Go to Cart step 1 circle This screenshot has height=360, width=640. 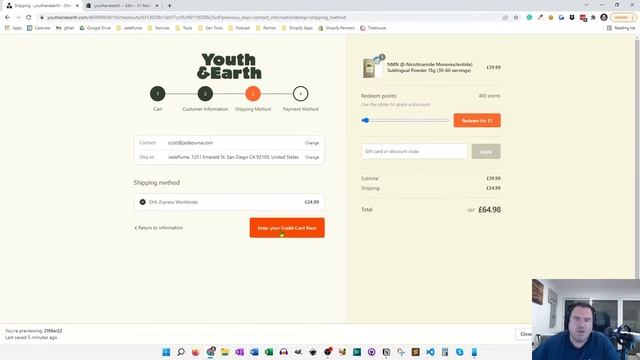(158, 94)
